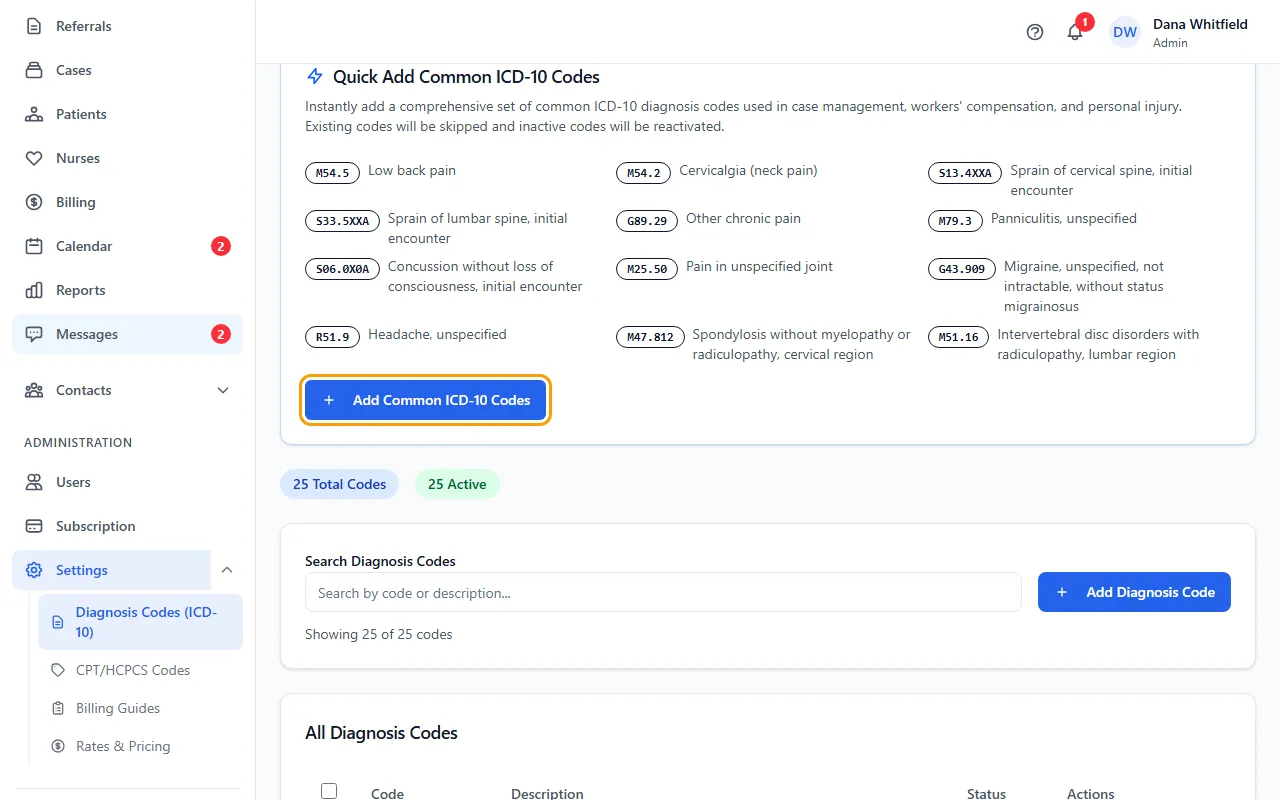This screenshot has width=1280, height=800.
Task: Open the Referrals document icon
Action: coord(34,26)
